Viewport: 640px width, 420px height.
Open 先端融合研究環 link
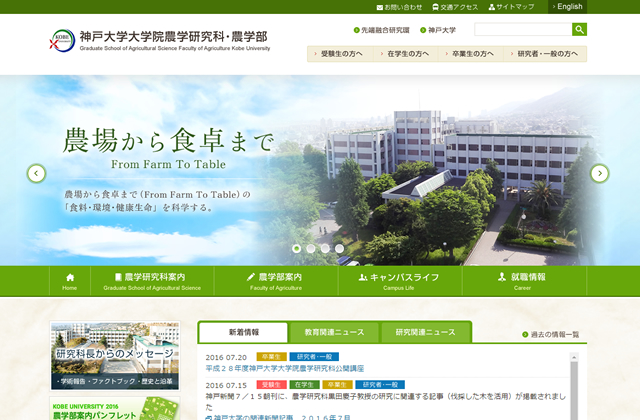[382, 30]
